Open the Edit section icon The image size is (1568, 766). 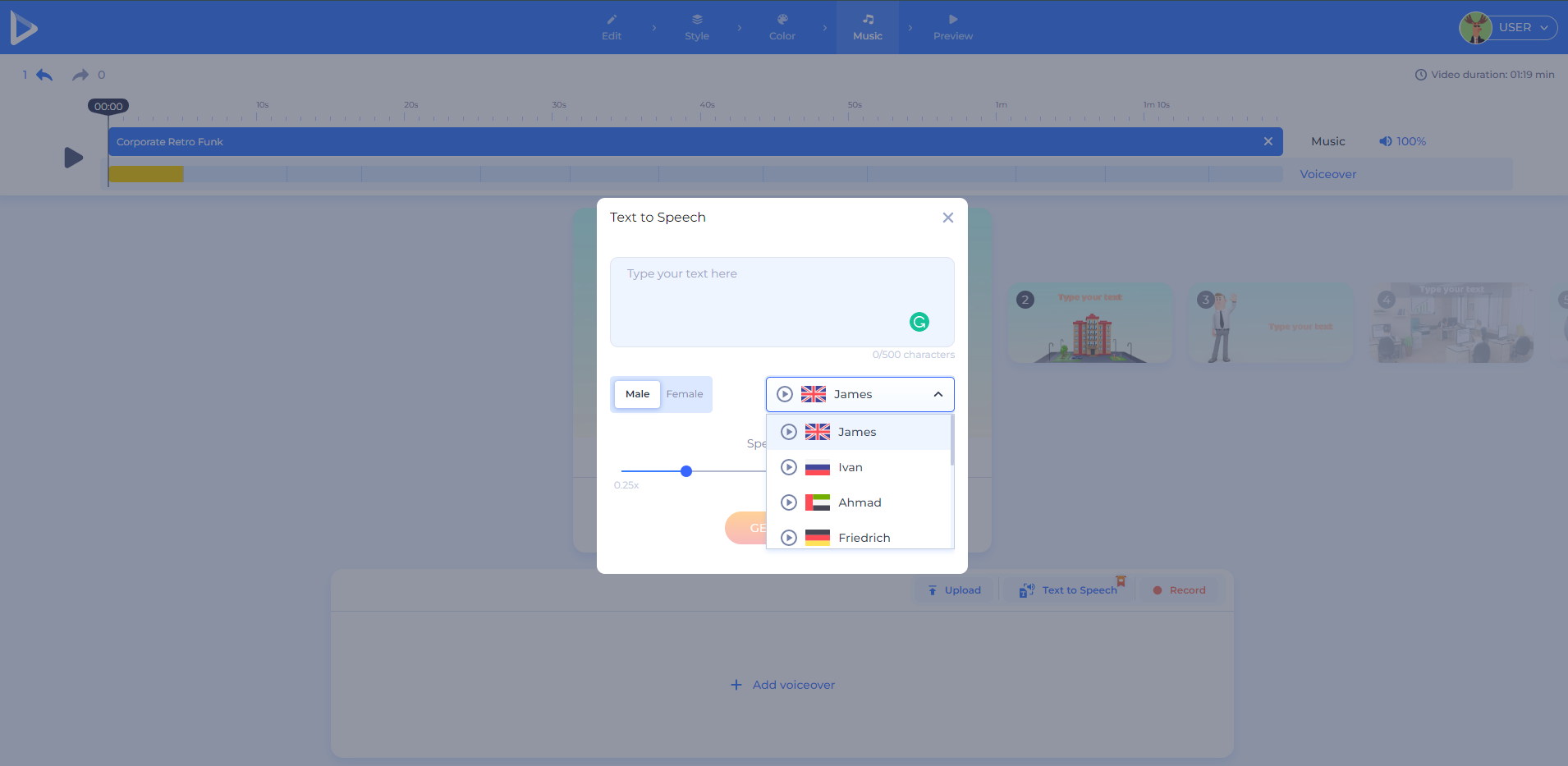611,18
